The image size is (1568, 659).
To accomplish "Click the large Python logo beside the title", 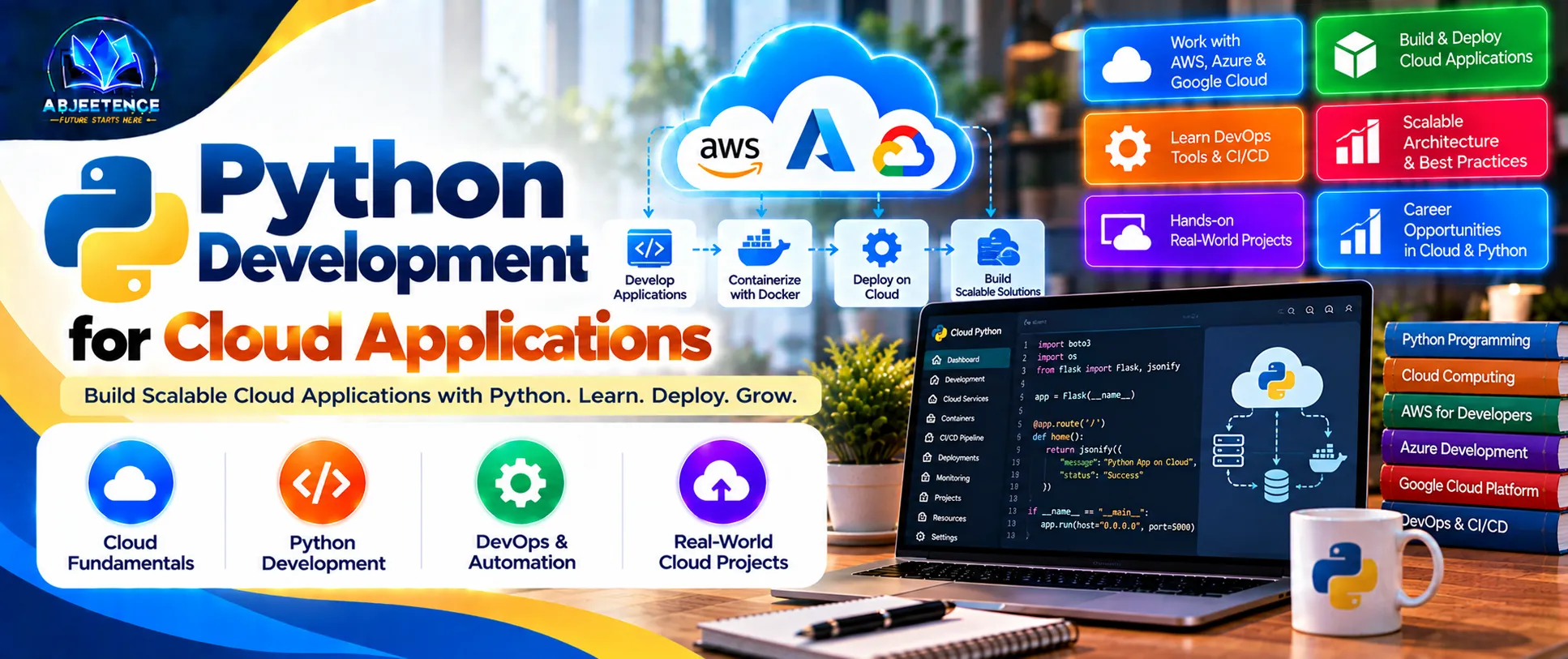I will coord(116,228).
